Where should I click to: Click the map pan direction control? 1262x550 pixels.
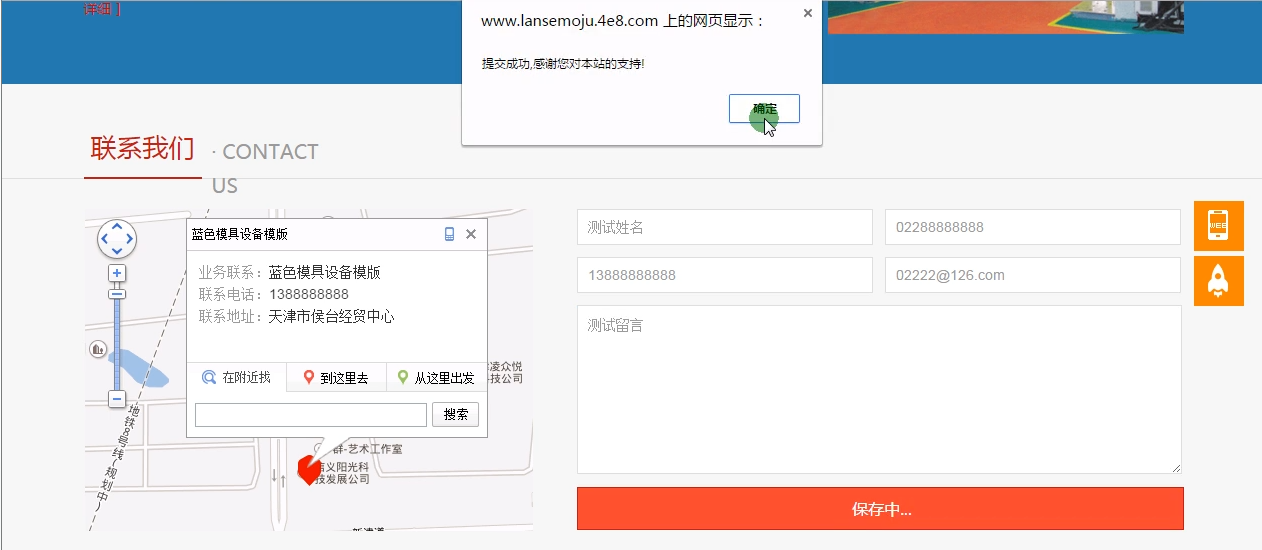click(x=117, y=239)
